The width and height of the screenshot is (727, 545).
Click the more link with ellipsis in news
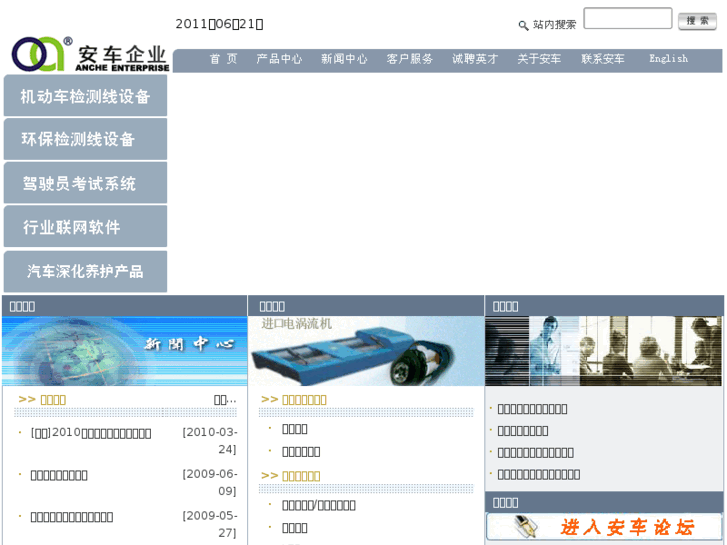(x=225, y=399)
